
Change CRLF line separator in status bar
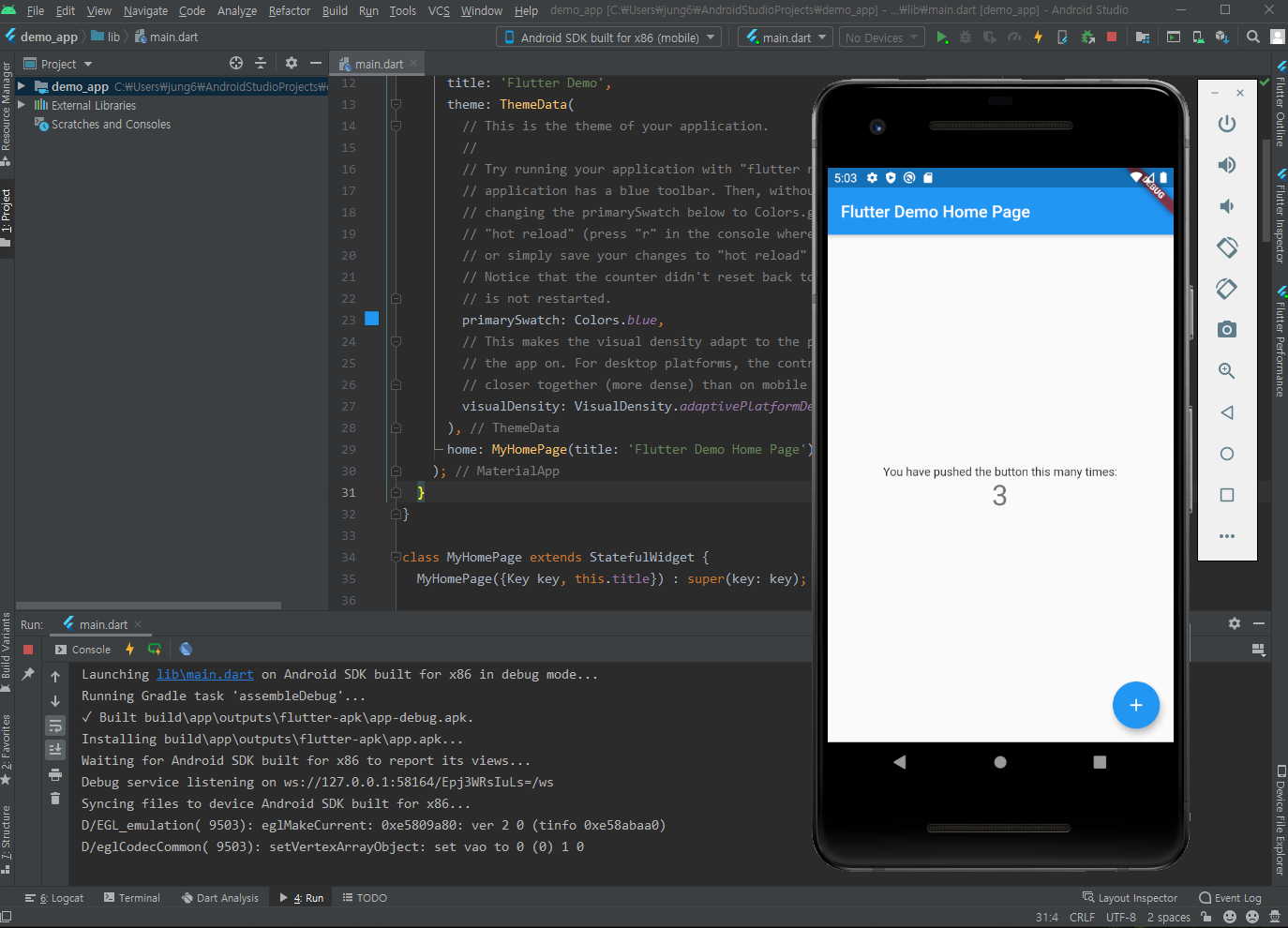(1082, 917)
